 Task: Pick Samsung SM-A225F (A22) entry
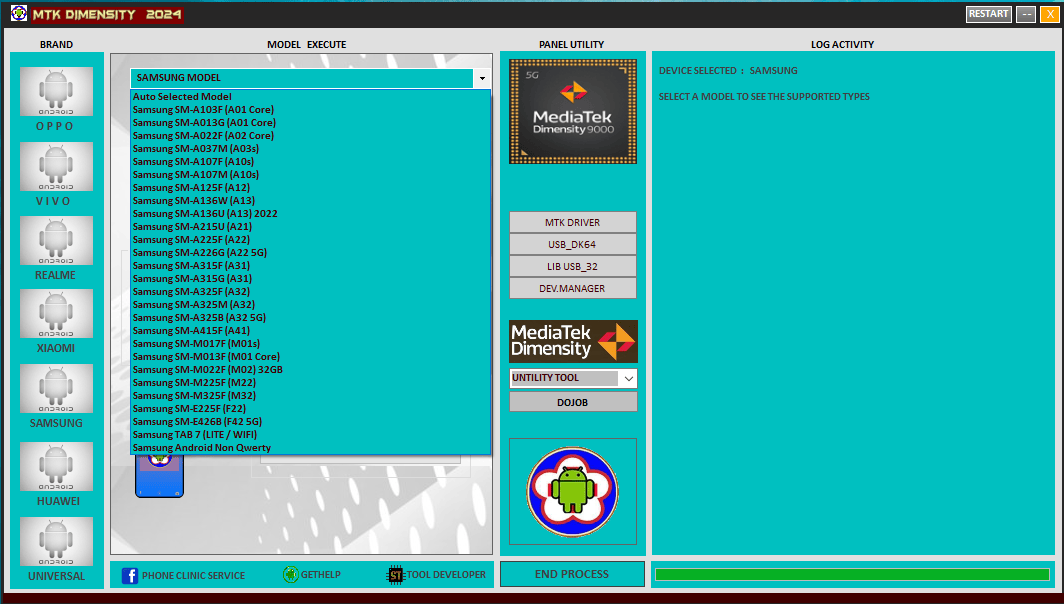(310, 240)
